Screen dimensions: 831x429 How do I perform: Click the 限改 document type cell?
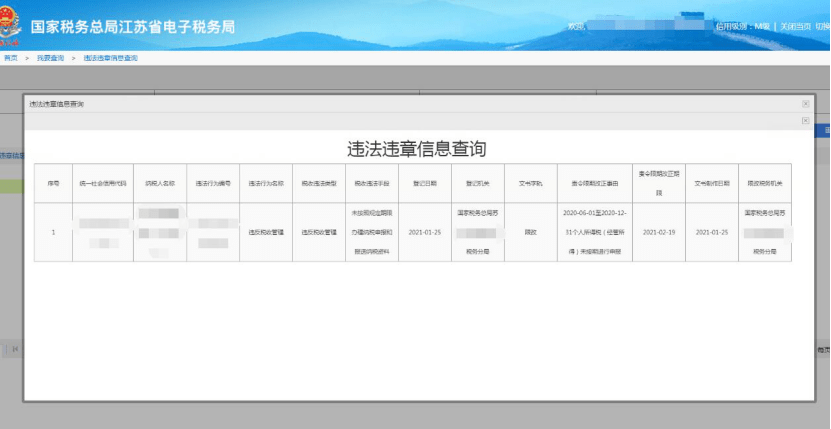pos(531,232)
